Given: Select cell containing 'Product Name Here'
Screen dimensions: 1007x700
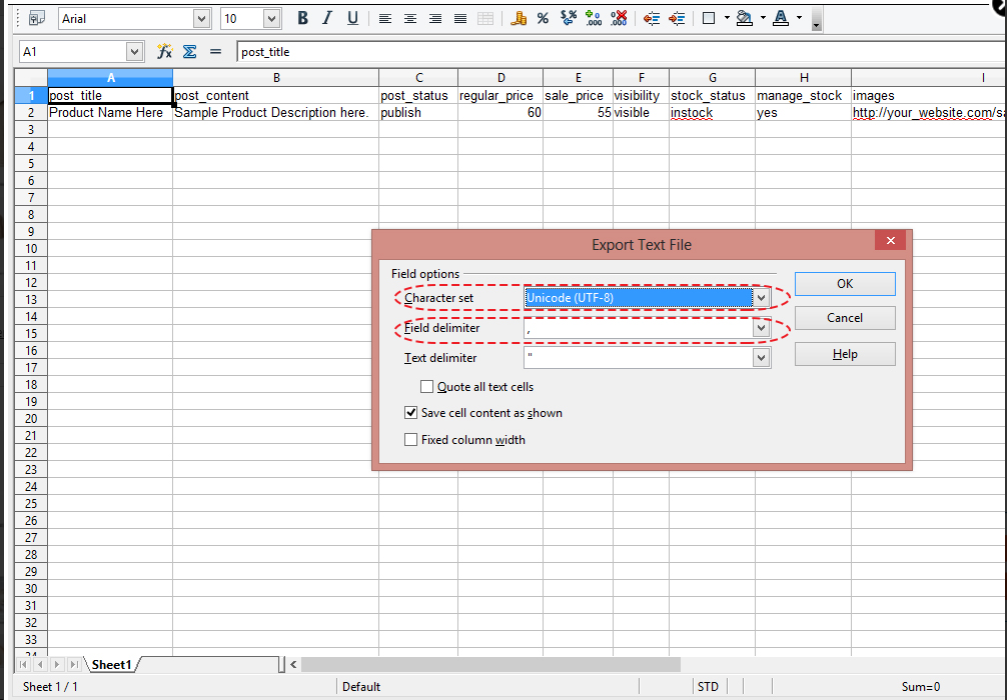Looking at the screenshot, I should click(x=110, y=112).
